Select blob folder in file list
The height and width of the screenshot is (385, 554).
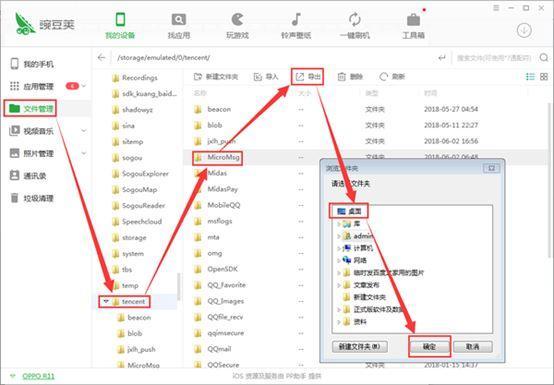tap(208, 125)
